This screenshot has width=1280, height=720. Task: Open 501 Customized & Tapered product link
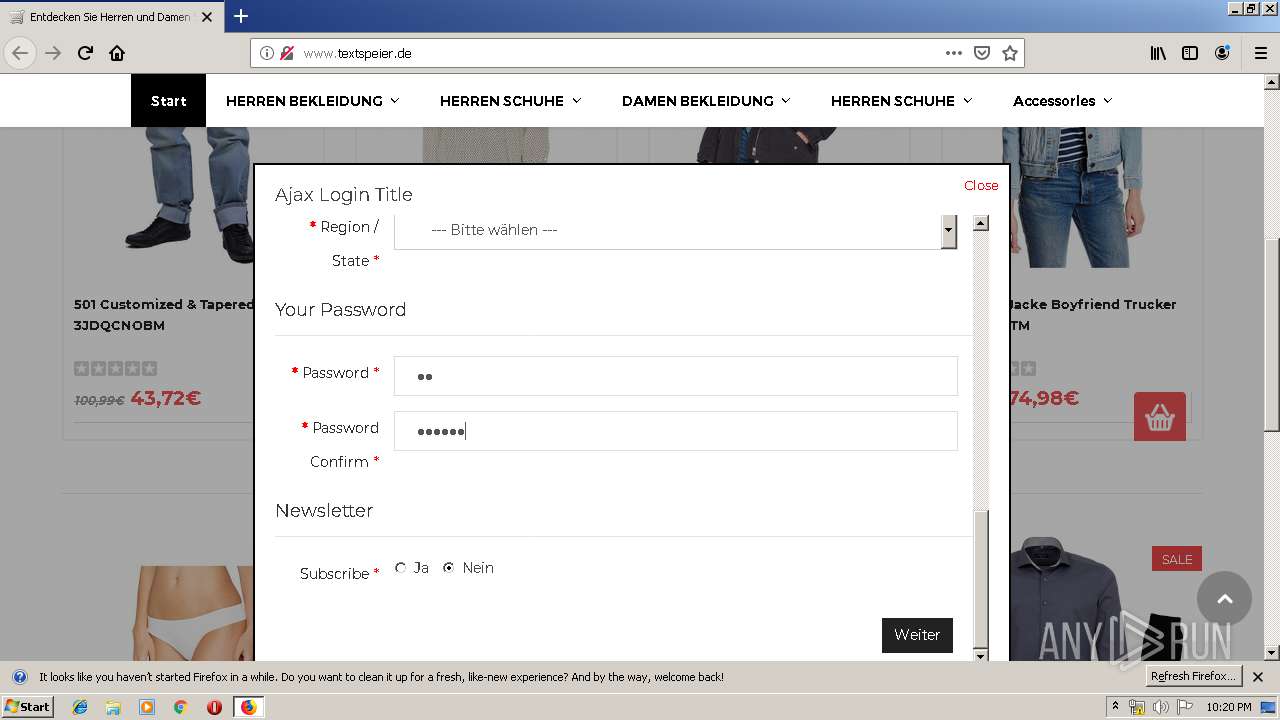pos(164,314)
